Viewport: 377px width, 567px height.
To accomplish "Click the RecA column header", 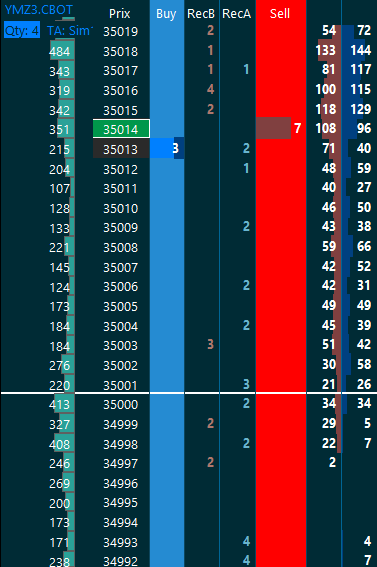I will click(x=236, y=13).
